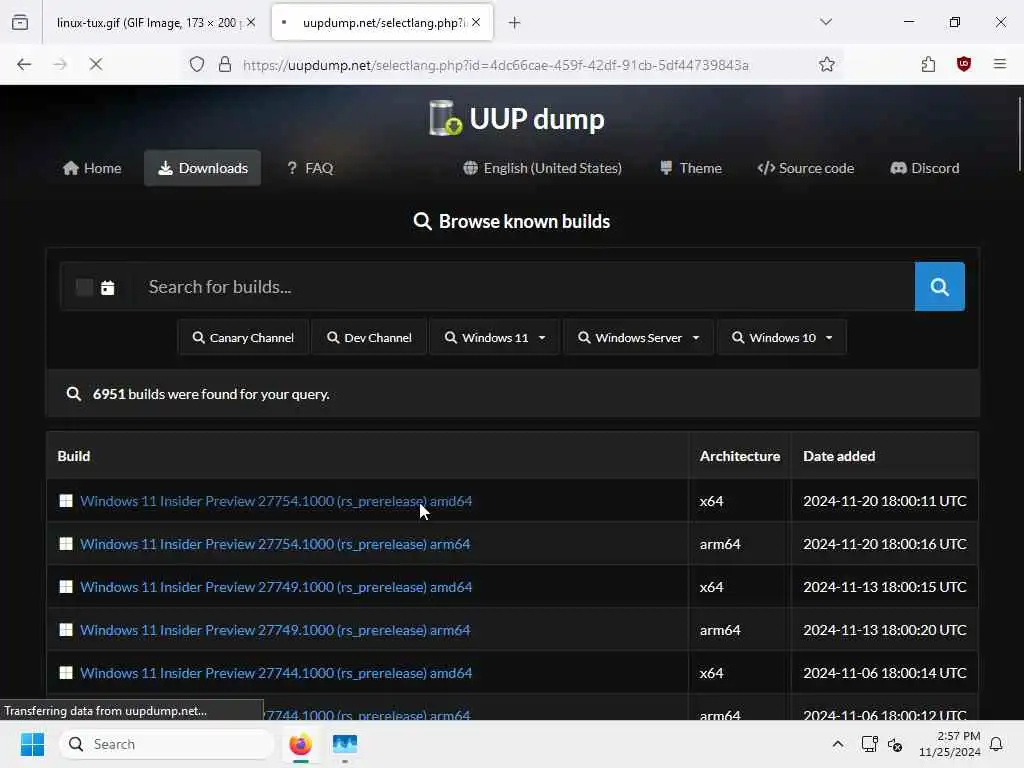
Task: Open the notification bell icon
Action: click(997, 744)
